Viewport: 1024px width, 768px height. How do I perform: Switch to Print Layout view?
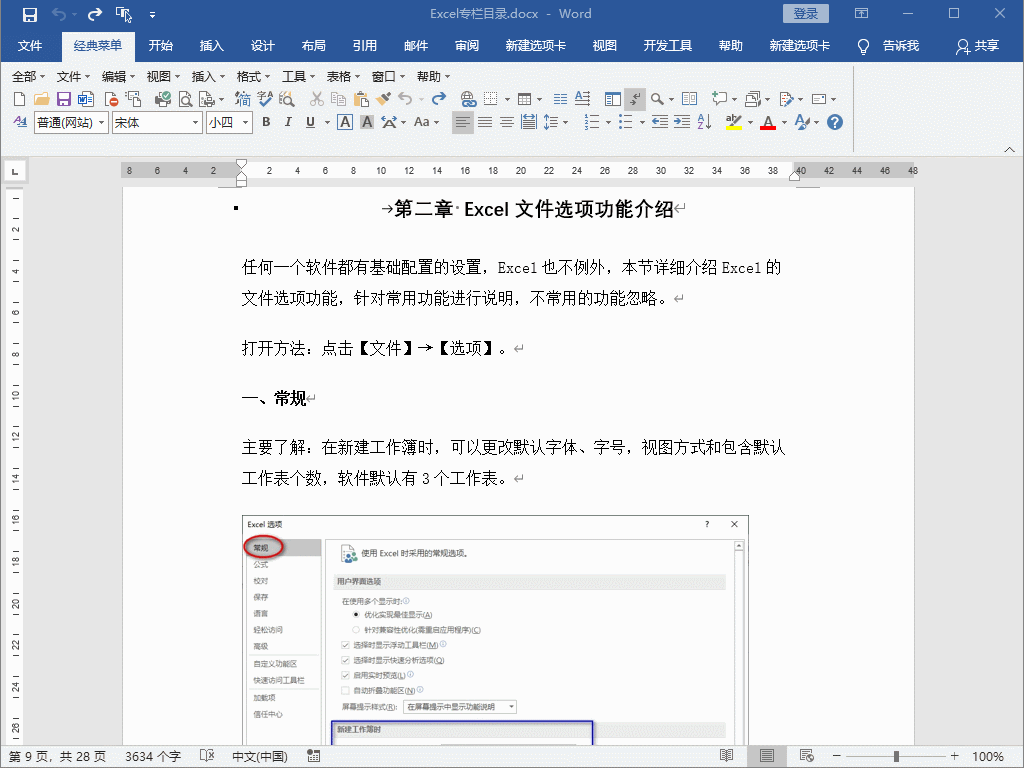point(767,756)
